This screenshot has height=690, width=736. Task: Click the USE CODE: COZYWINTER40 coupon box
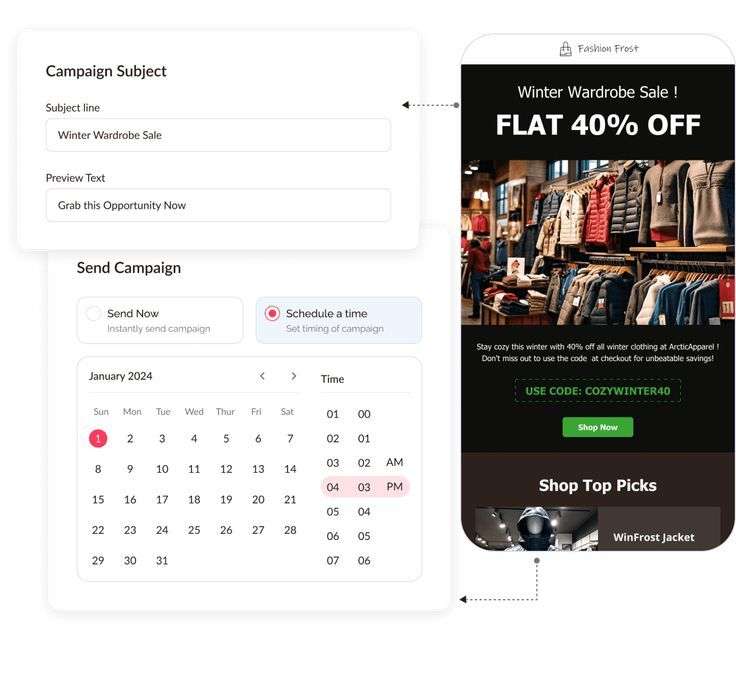tap(598, 391)
